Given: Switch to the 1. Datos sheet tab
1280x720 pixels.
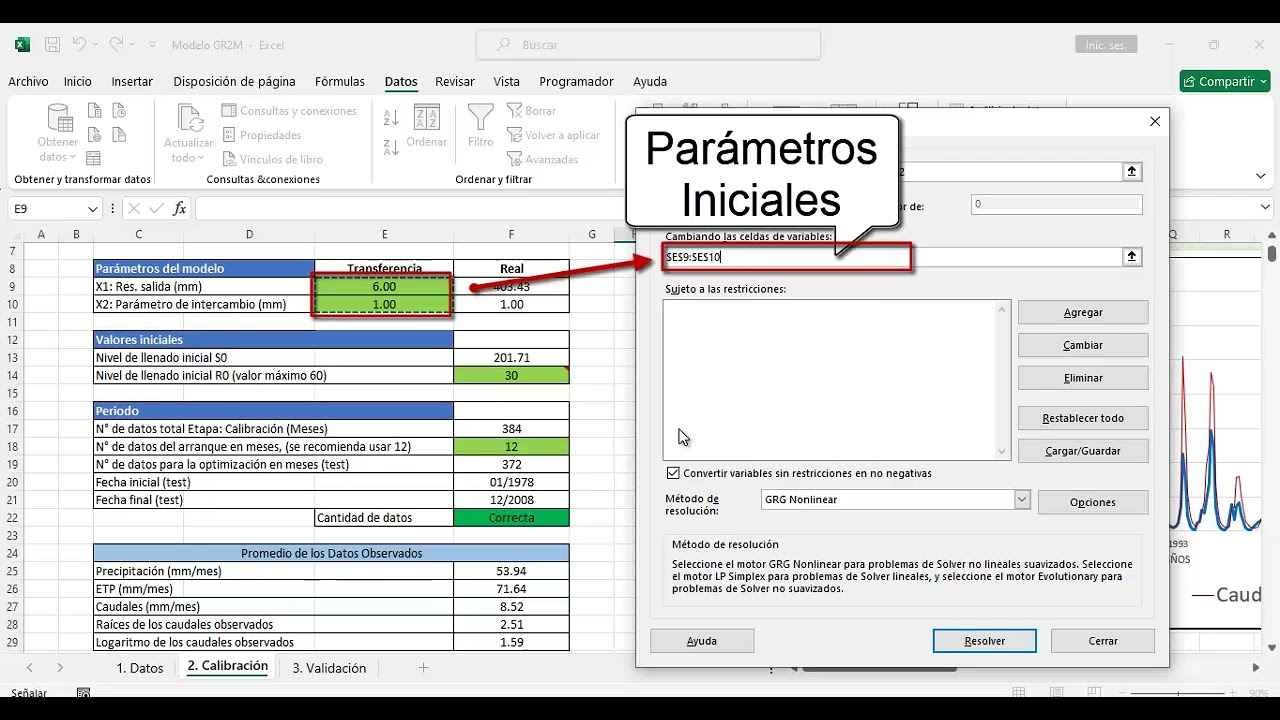Looking at the screenshot, I should click(x=140, y=668).
